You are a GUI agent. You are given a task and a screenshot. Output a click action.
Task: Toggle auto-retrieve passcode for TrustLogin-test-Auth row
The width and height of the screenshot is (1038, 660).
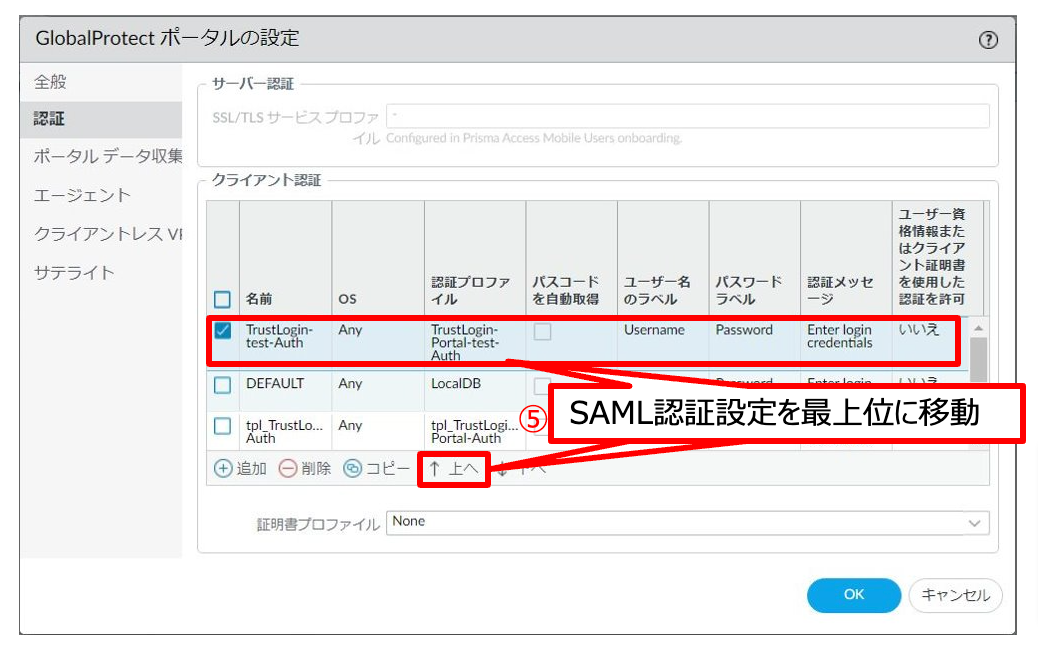pyautogui.click(x=542, y=332)
